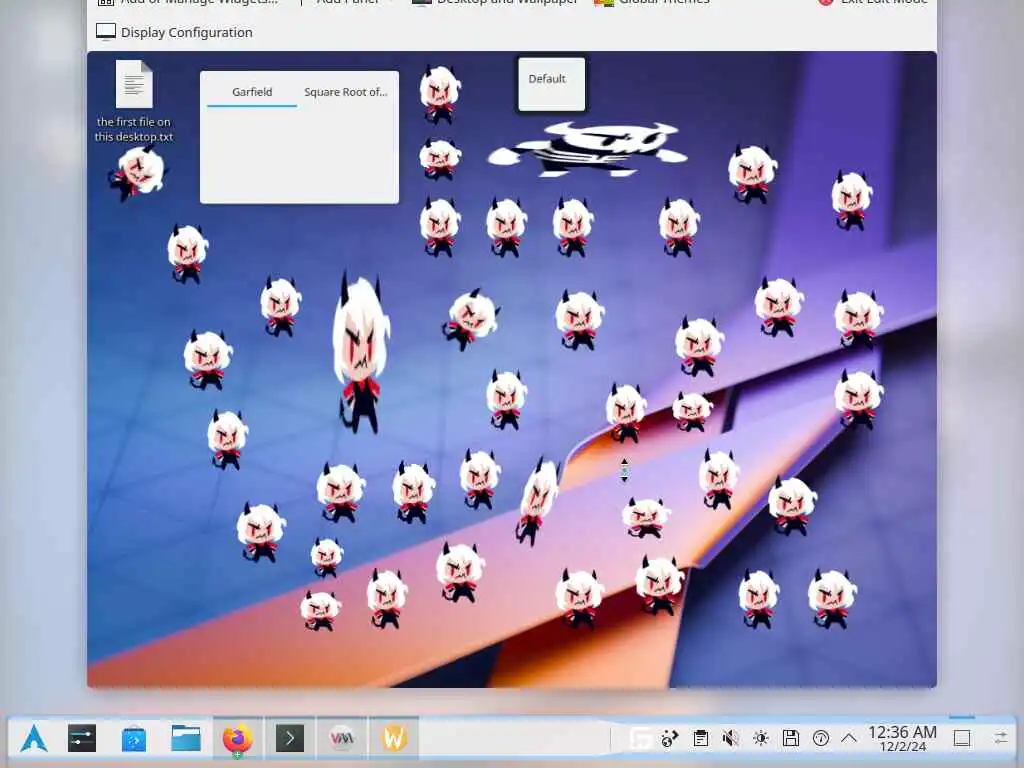This screenshot has width=1024, height=768.
Task: Switch to the yellow W taskbar app
Action: 394,739
